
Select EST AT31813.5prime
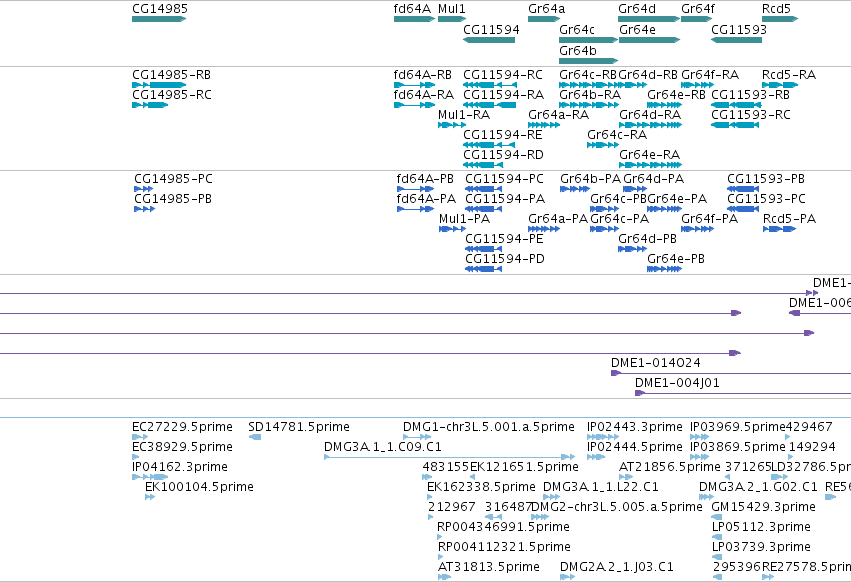(444, 577)
